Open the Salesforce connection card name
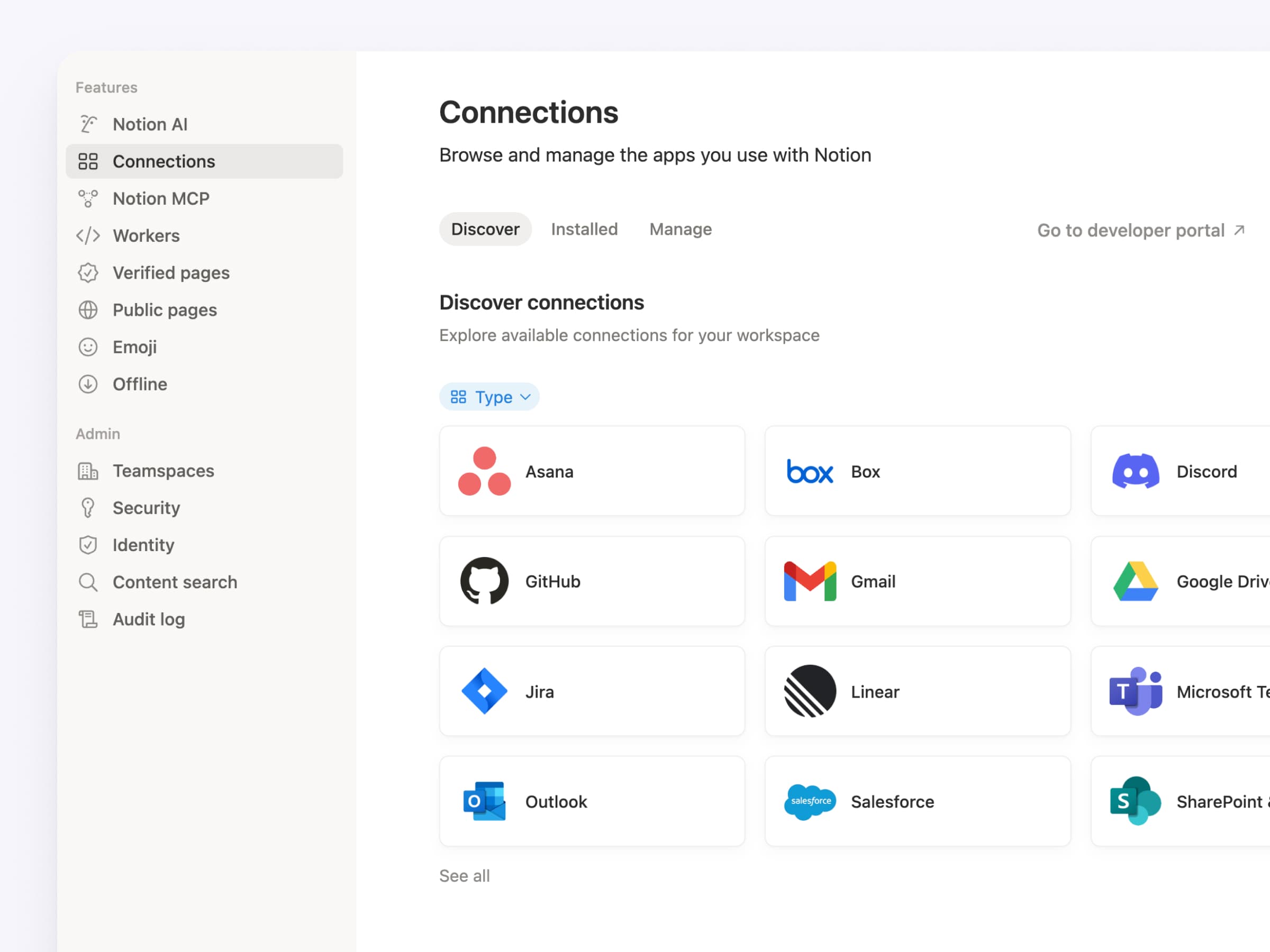Viewport: 1270px width, 952px height. (x=892, y=802)
